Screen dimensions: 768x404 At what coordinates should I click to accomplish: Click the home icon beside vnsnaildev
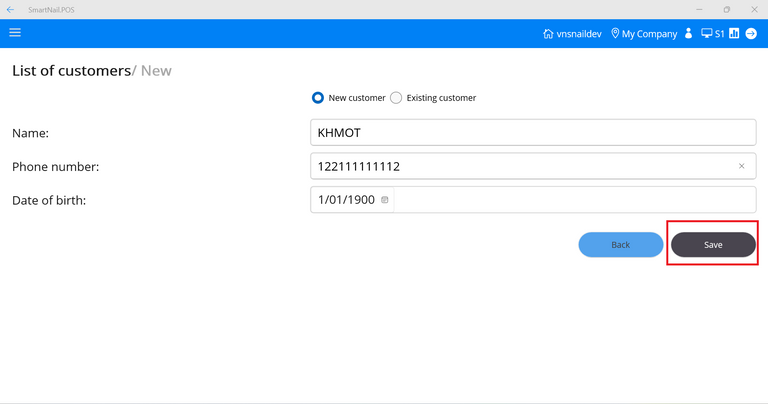[x=548, y=34]
